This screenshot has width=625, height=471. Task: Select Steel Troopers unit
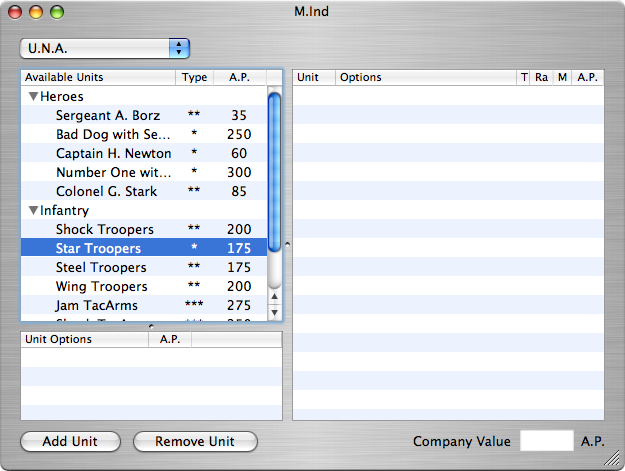[x=101, y=268]
